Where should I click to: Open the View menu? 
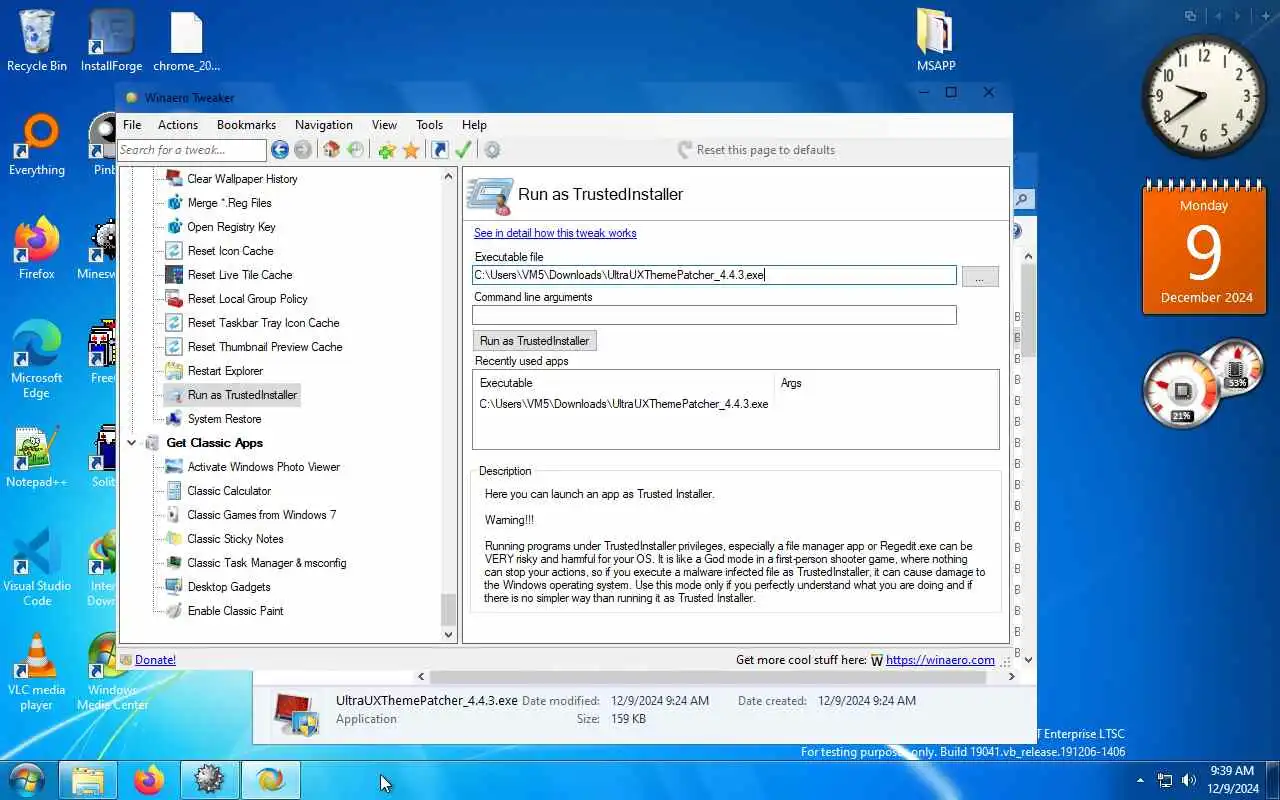coord(384,125)
